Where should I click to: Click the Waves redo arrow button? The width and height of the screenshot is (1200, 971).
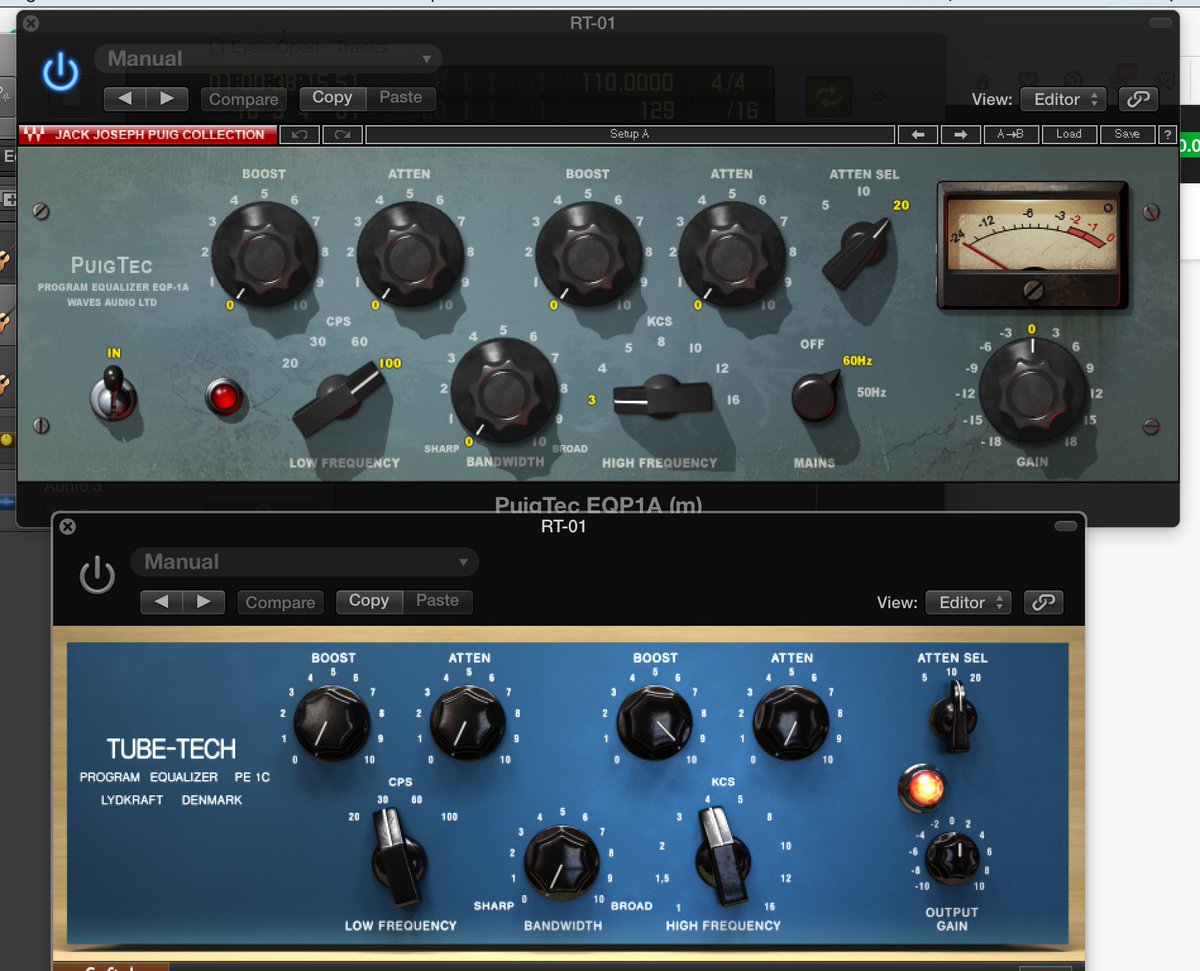343,134
